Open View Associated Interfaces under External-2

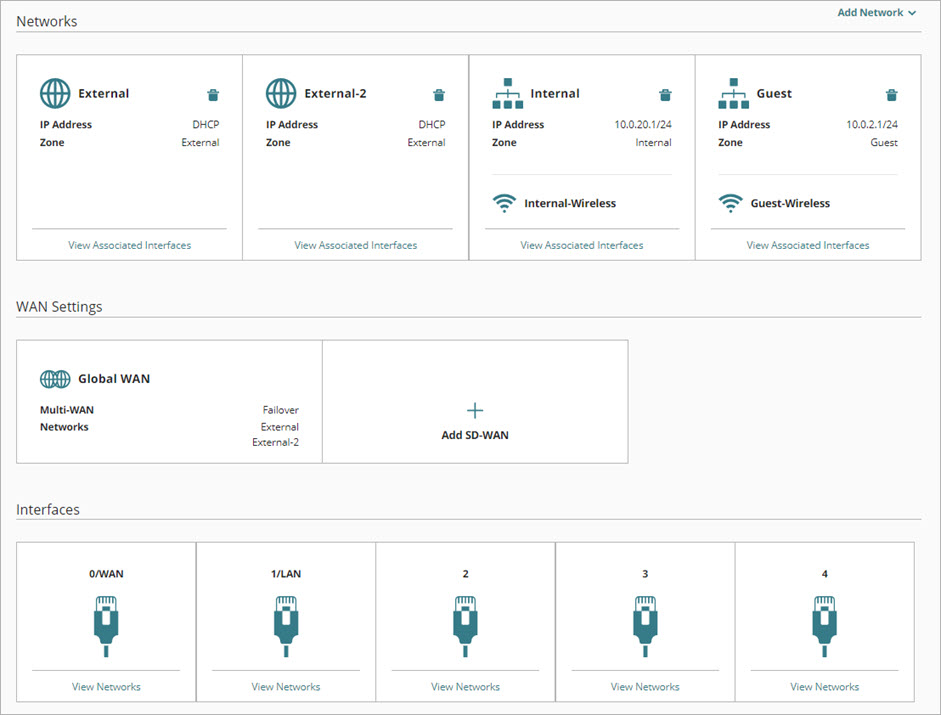pyautogui.click(x=355, y=245)
